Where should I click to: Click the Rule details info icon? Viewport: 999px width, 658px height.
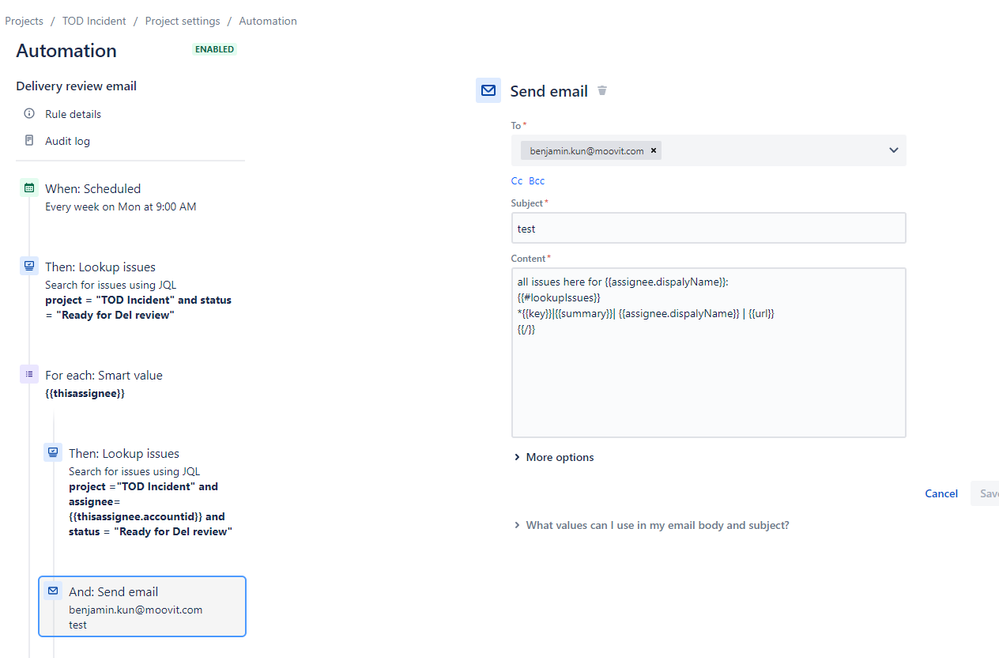29,113
